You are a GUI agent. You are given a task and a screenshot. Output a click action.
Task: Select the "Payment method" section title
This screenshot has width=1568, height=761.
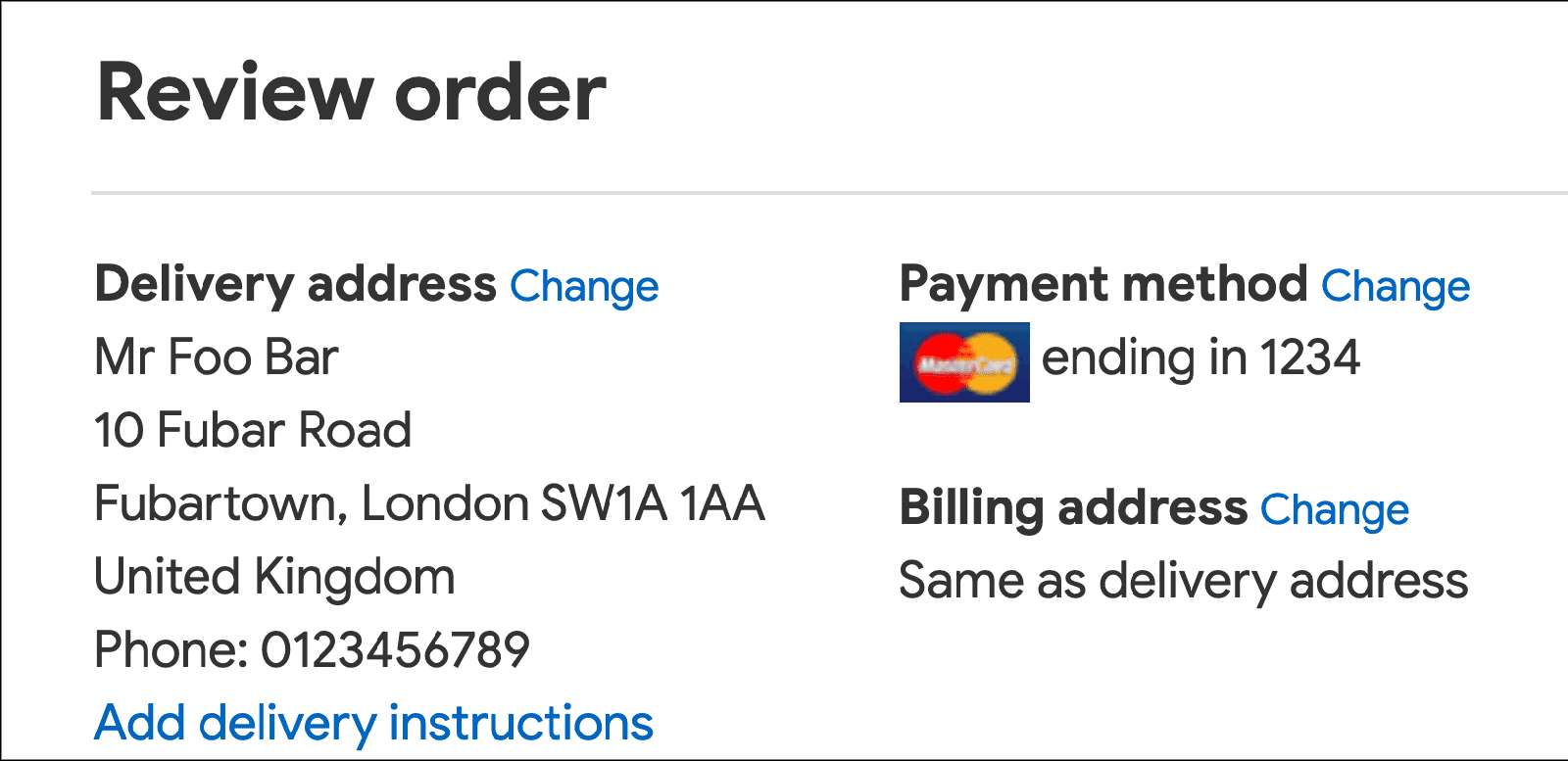(1102, 285)
